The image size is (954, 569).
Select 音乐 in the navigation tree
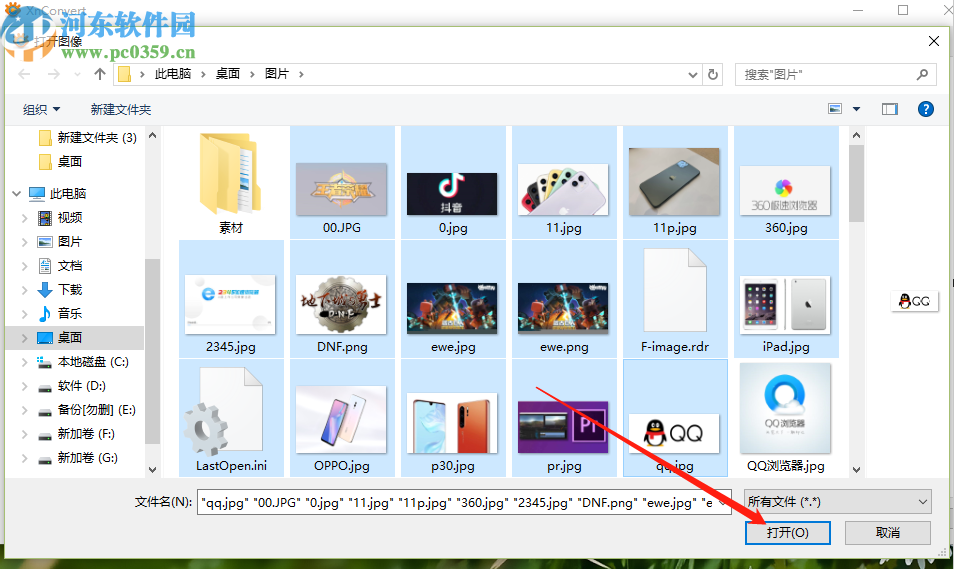(60, 313)
